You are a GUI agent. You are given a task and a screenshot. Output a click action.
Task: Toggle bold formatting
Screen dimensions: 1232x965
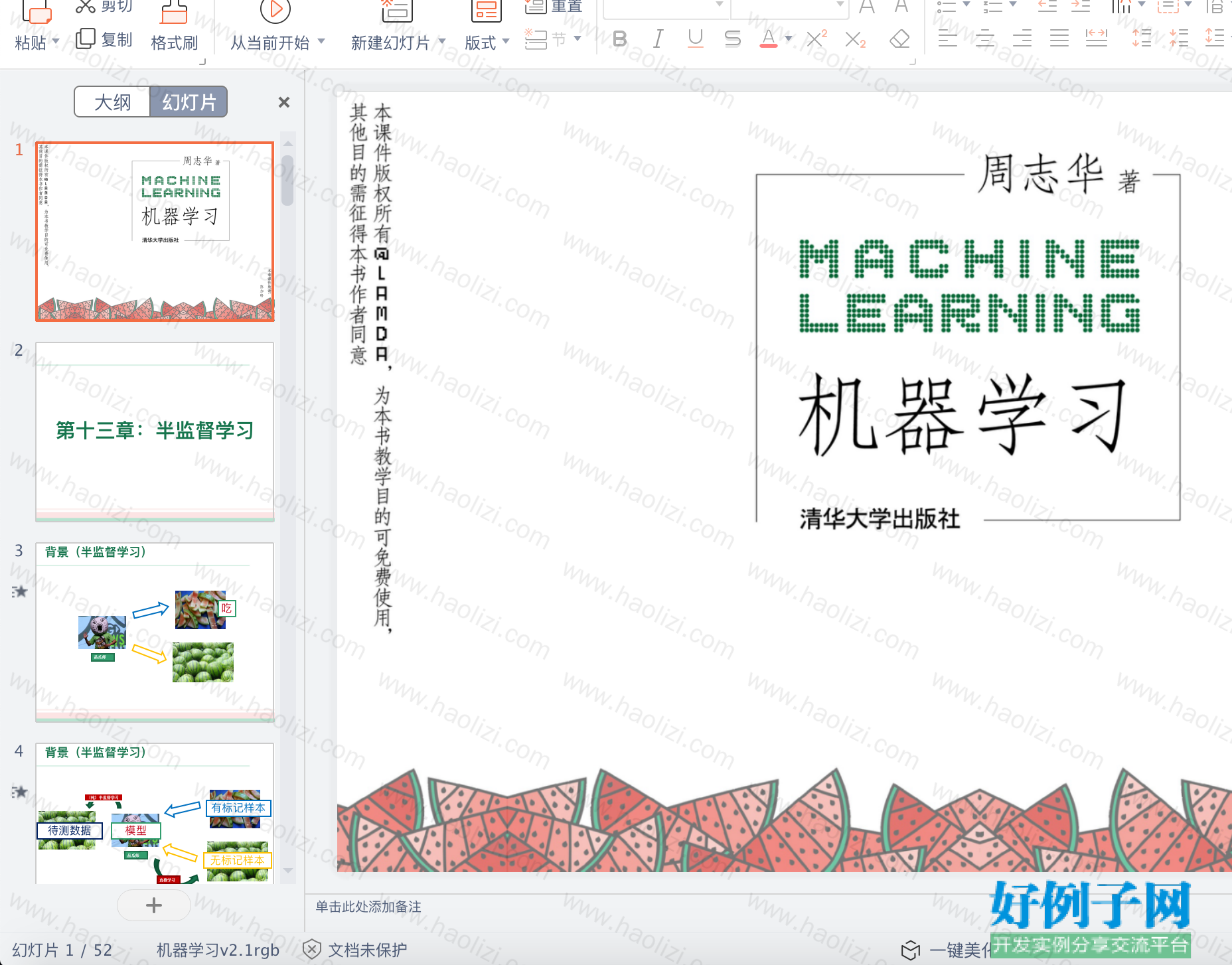pos(620,39)
